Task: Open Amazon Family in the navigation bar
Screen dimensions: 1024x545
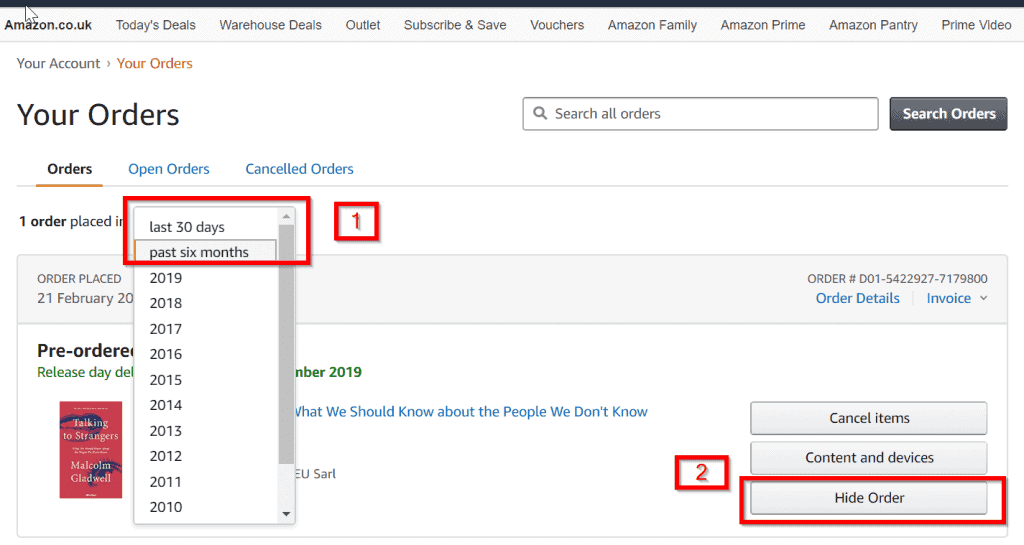Action: 652,25
